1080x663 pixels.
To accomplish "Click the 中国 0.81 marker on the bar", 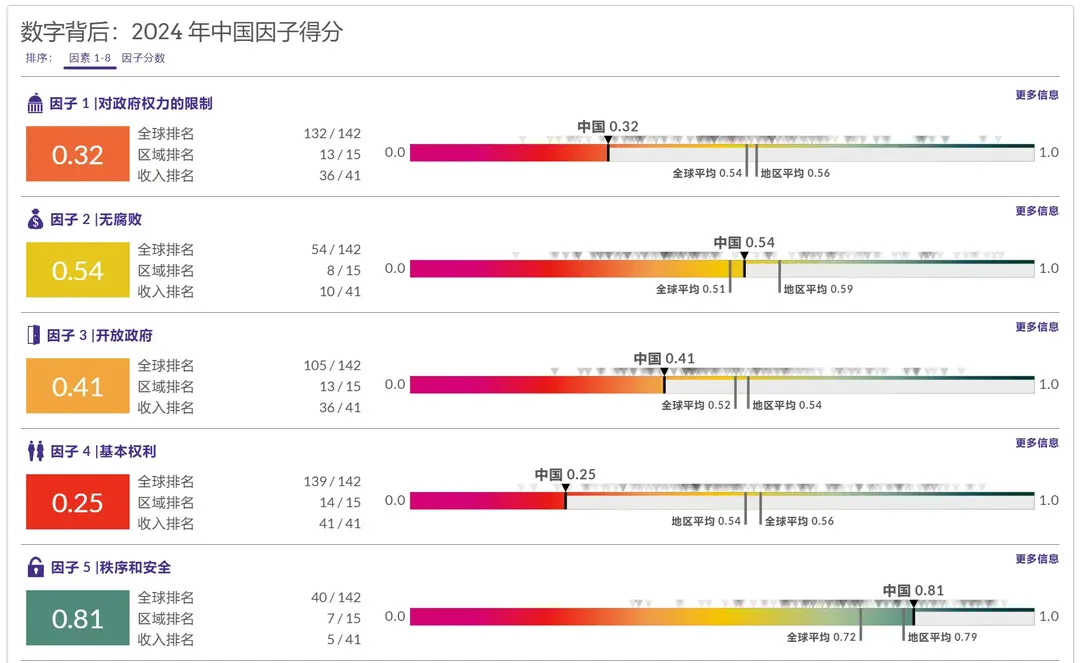I will [913, 604].
